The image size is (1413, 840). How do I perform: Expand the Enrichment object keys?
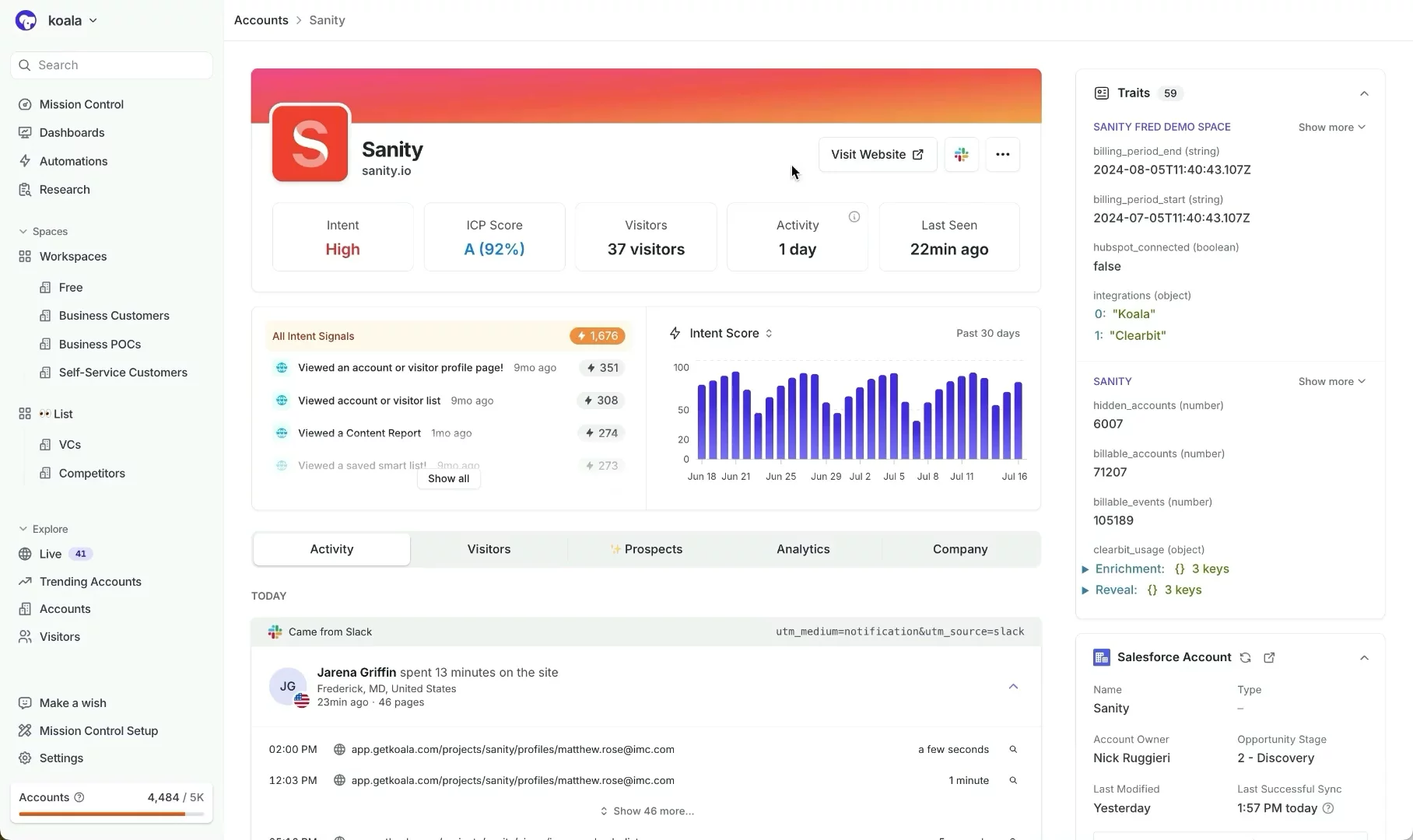point(1085,569)
